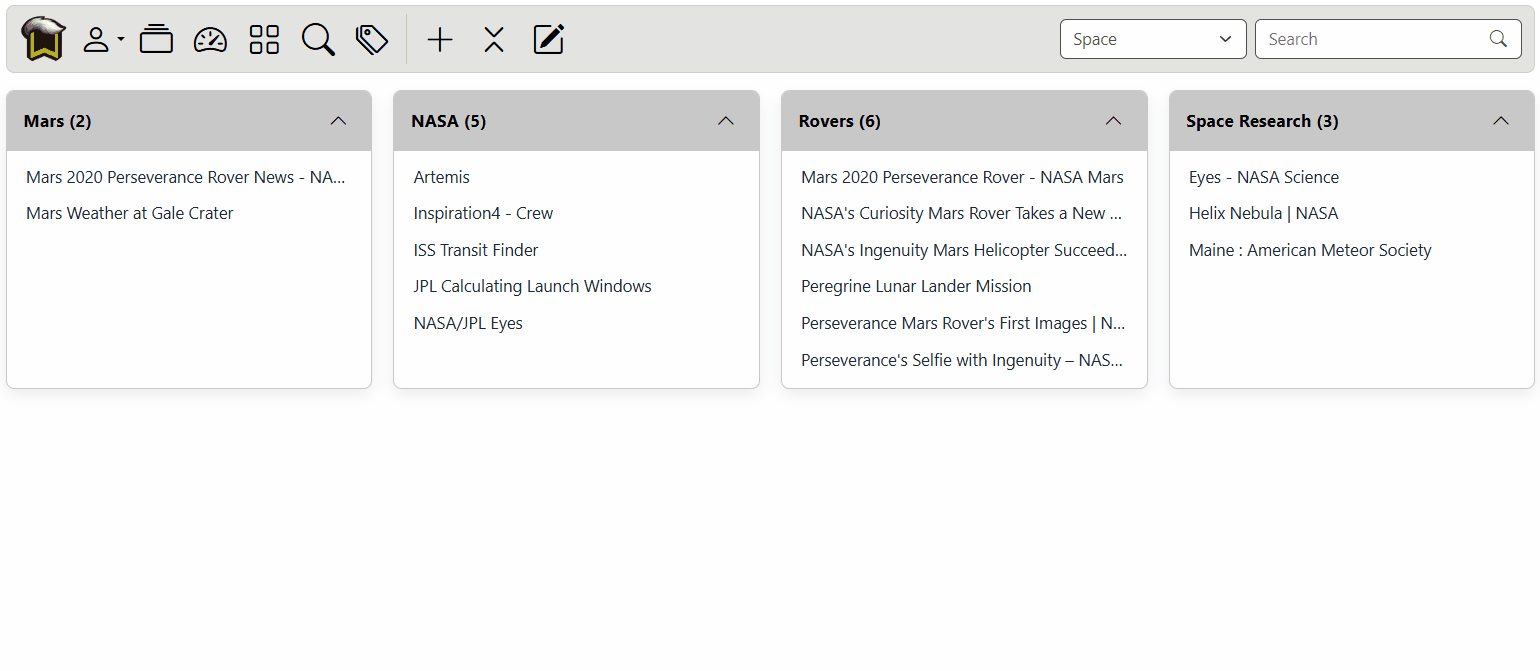Click the NASA (5) group title
The height and width of the screenshot is (671, 1540).
click(448, 121)
